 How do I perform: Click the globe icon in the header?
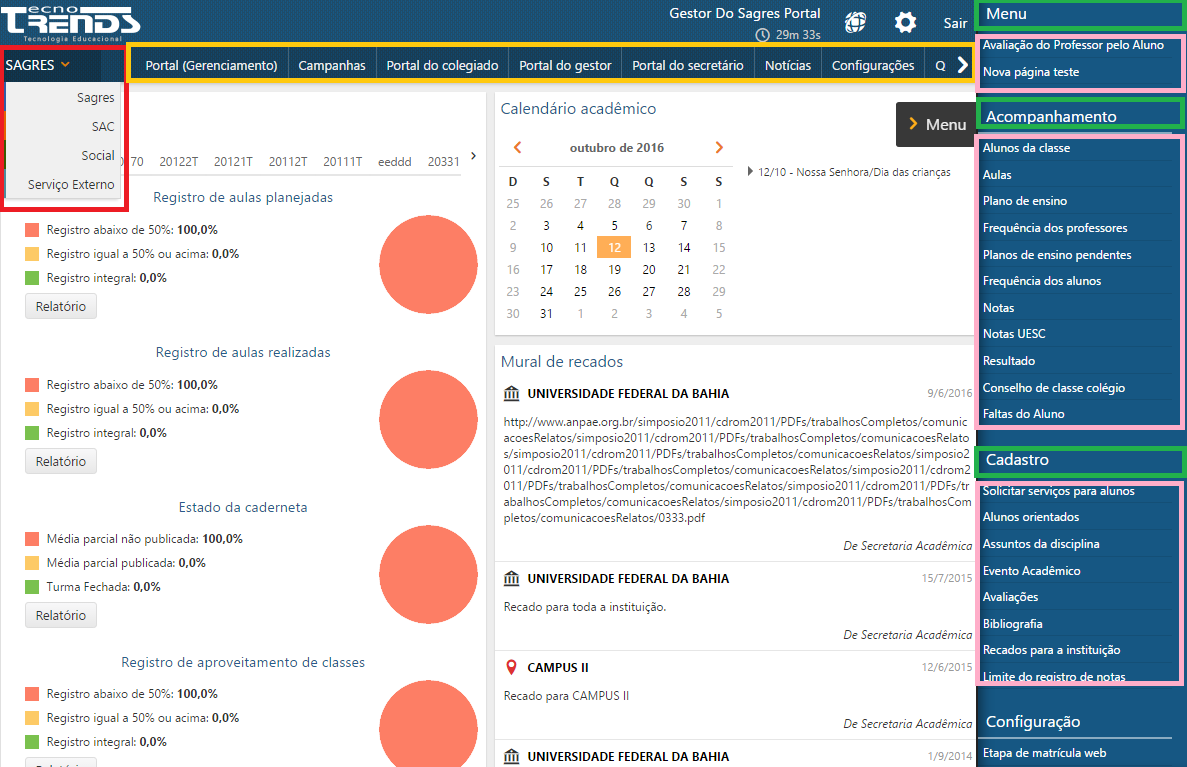pos(855,22)
